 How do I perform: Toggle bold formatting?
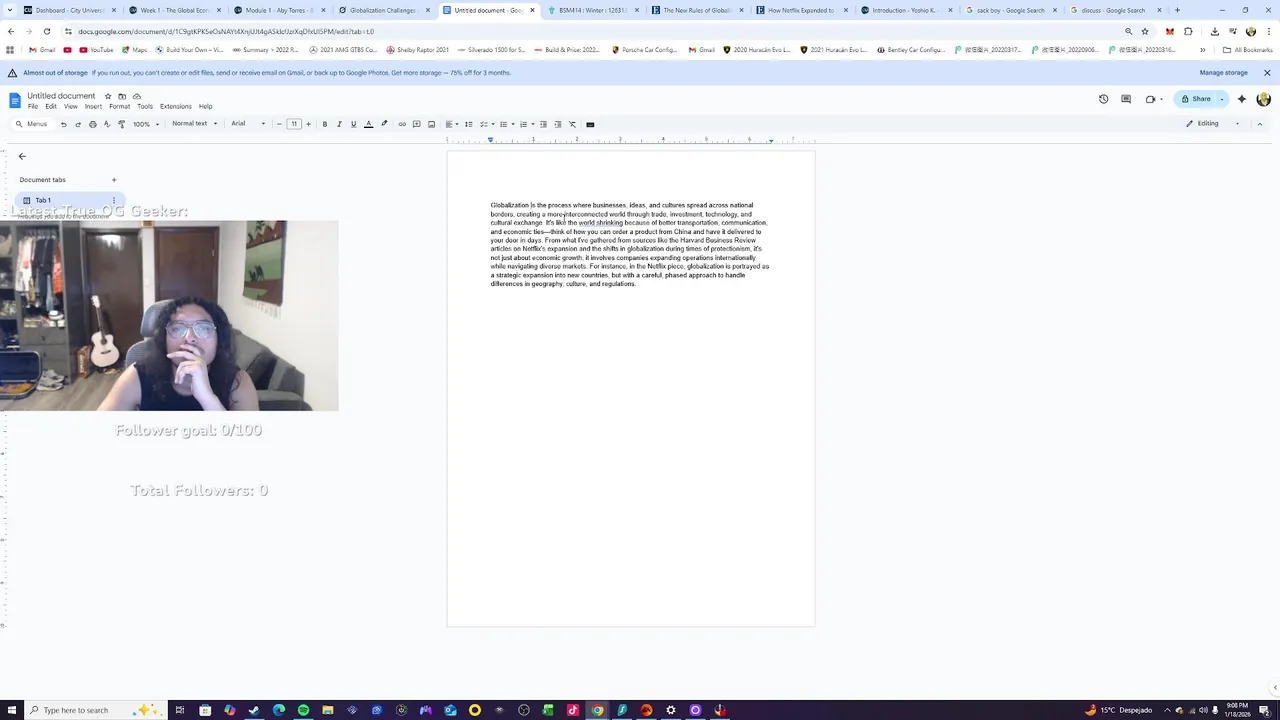click(324, 124)
